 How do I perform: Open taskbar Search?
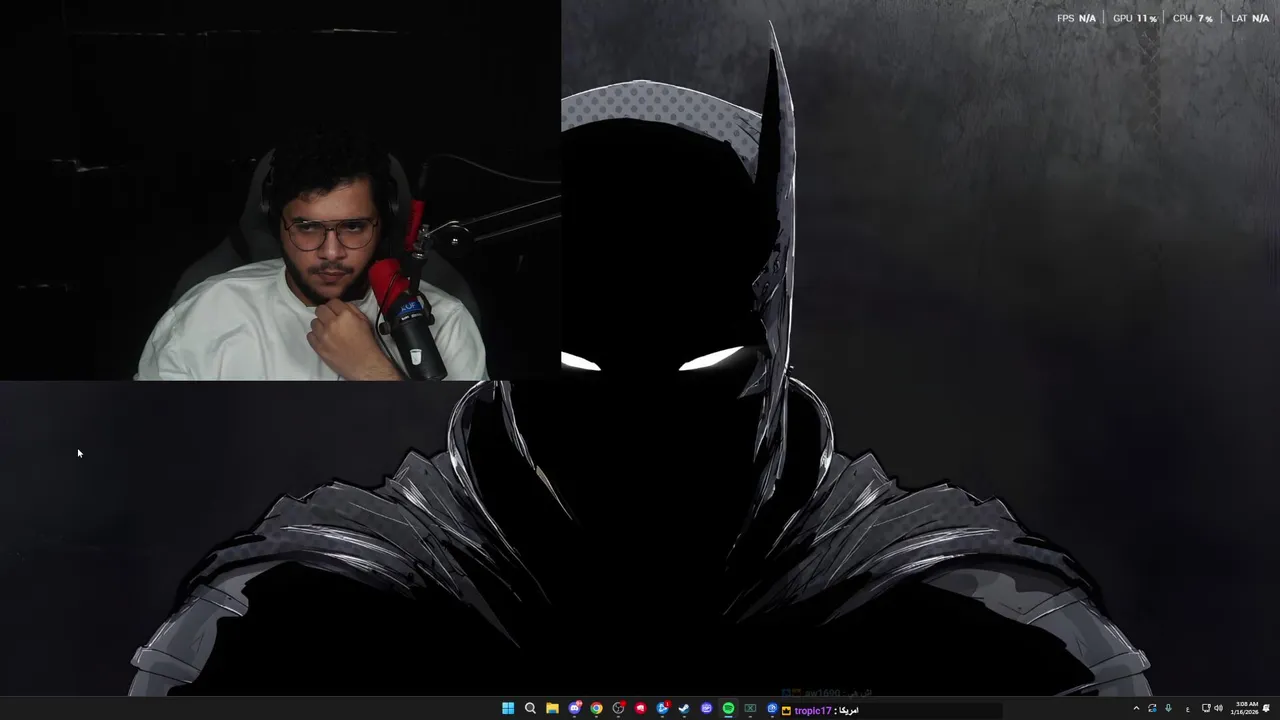[x=530, y=709]
